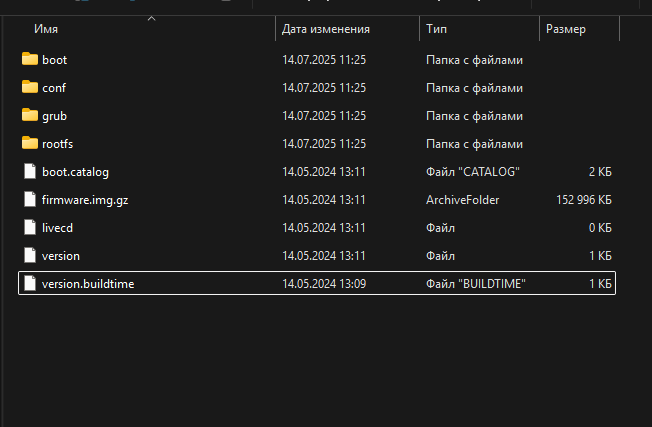The image size is (652, 427).
Task: Select the version.buildtime file name
Action: click(88, 284)
